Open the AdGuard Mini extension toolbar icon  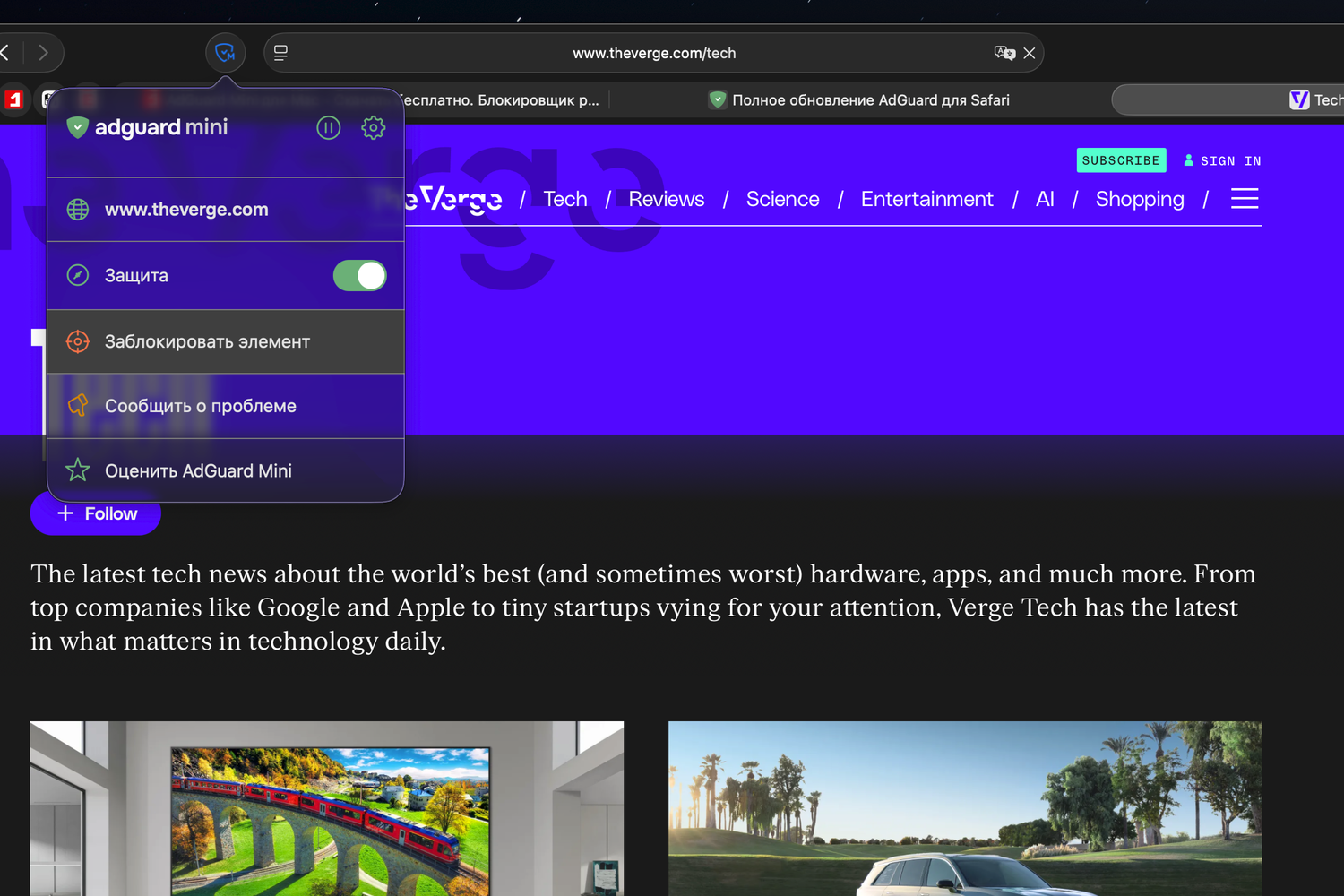click(225, 53)
